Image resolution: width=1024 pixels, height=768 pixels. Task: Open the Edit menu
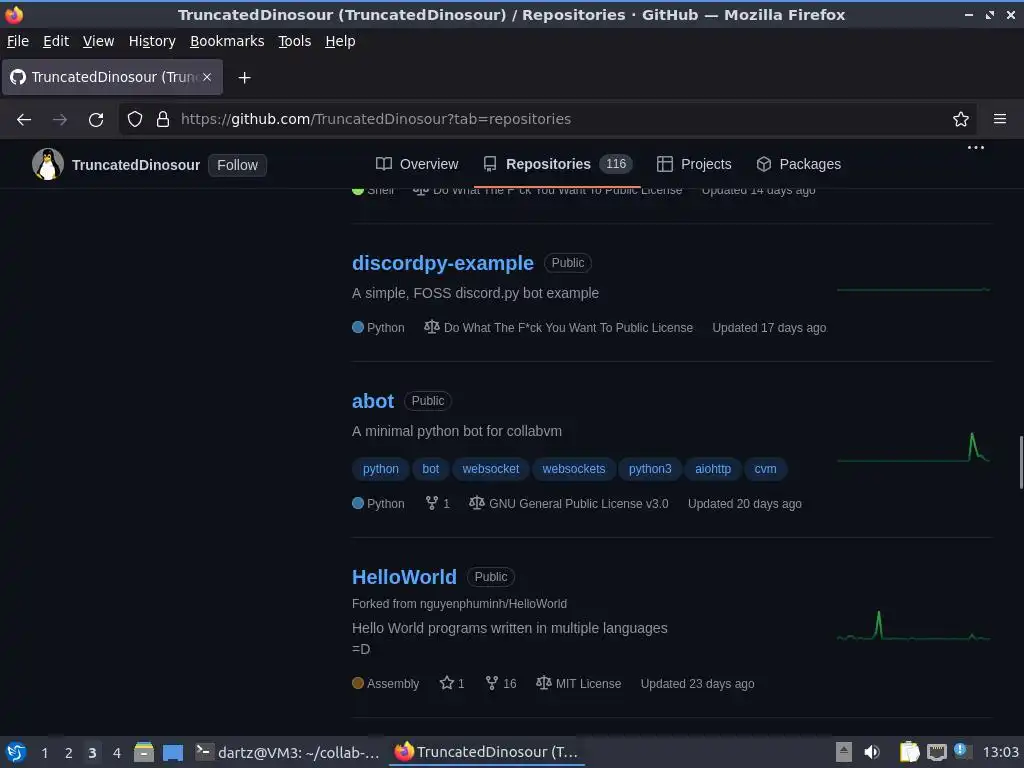(x=56, y=41)
